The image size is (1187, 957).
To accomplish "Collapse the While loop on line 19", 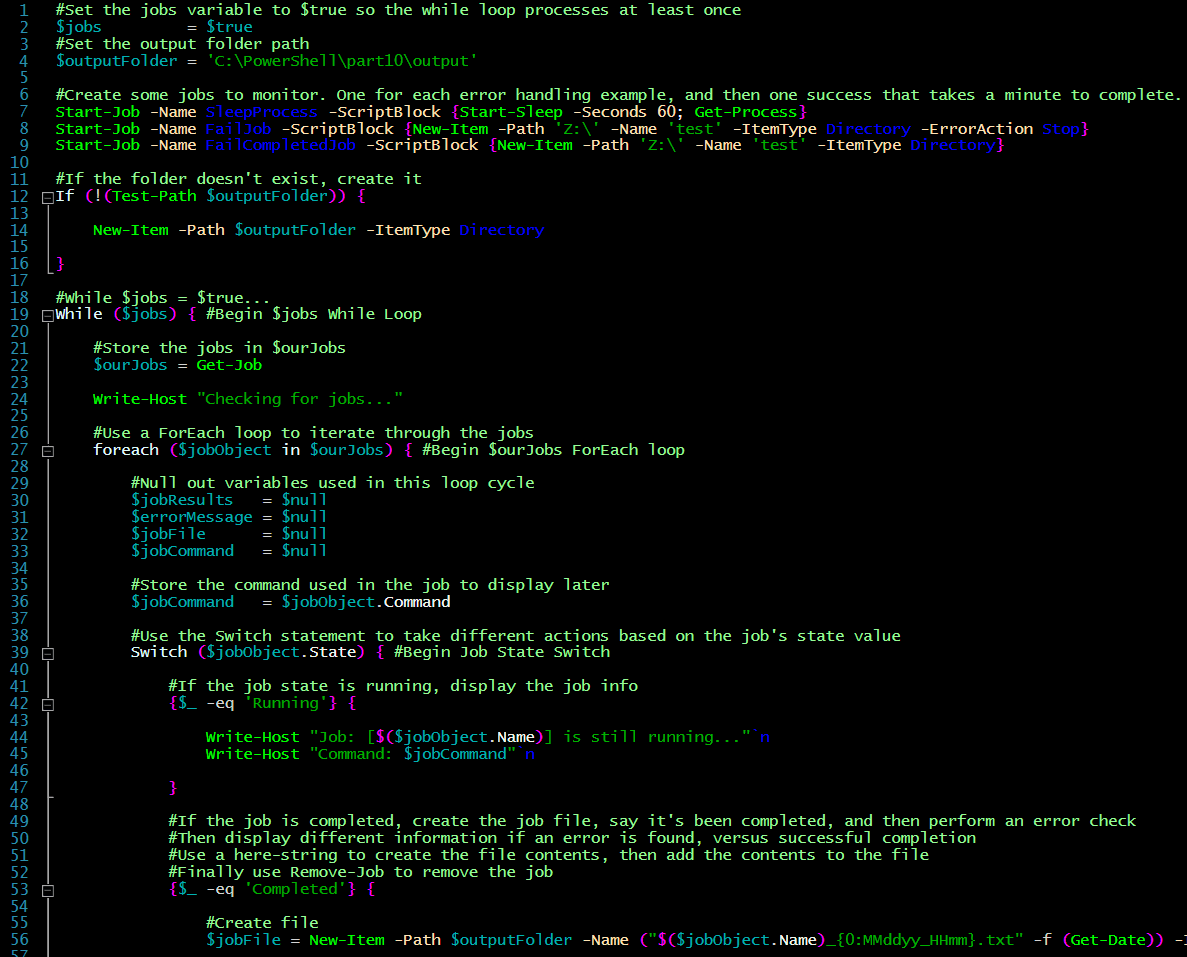I will click(x=46, y=313).
